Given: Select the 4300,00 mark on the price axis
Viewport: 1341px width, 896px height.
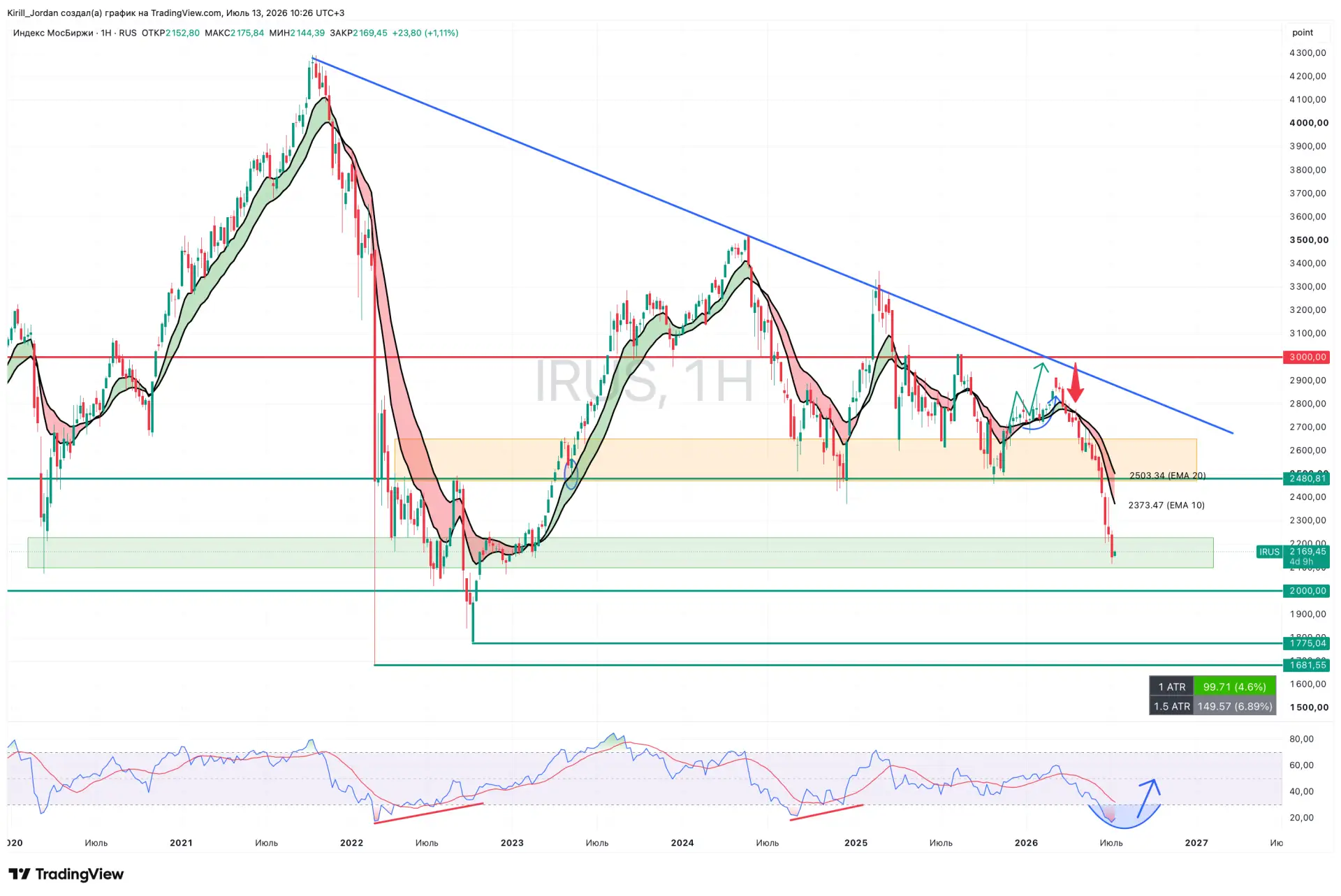Looking at the screenshot, I should (1307, 52).
